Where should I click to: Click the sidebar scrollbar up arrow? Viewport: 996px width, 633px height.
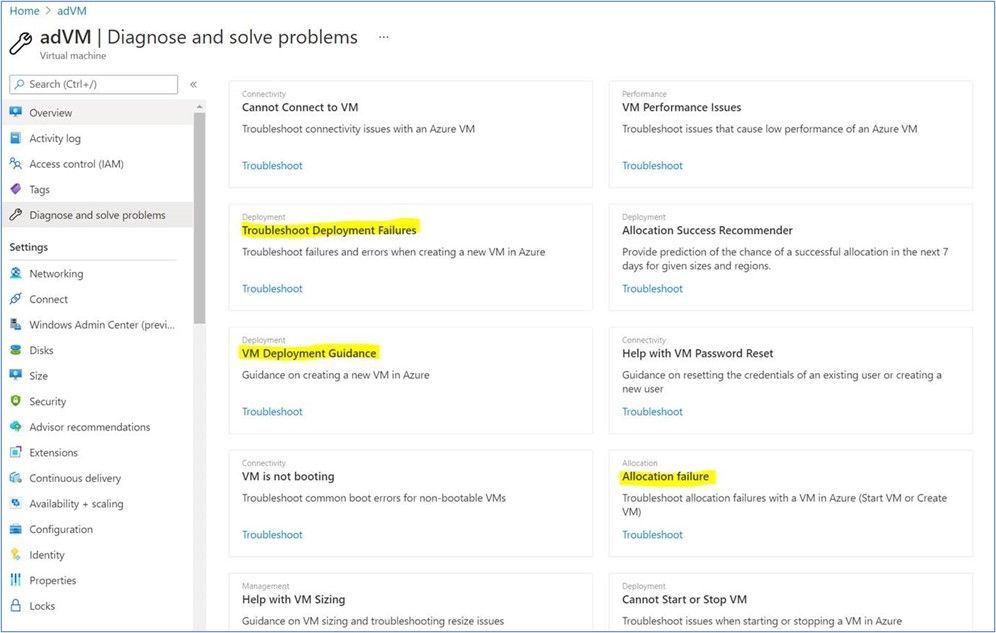pos(199,107)
